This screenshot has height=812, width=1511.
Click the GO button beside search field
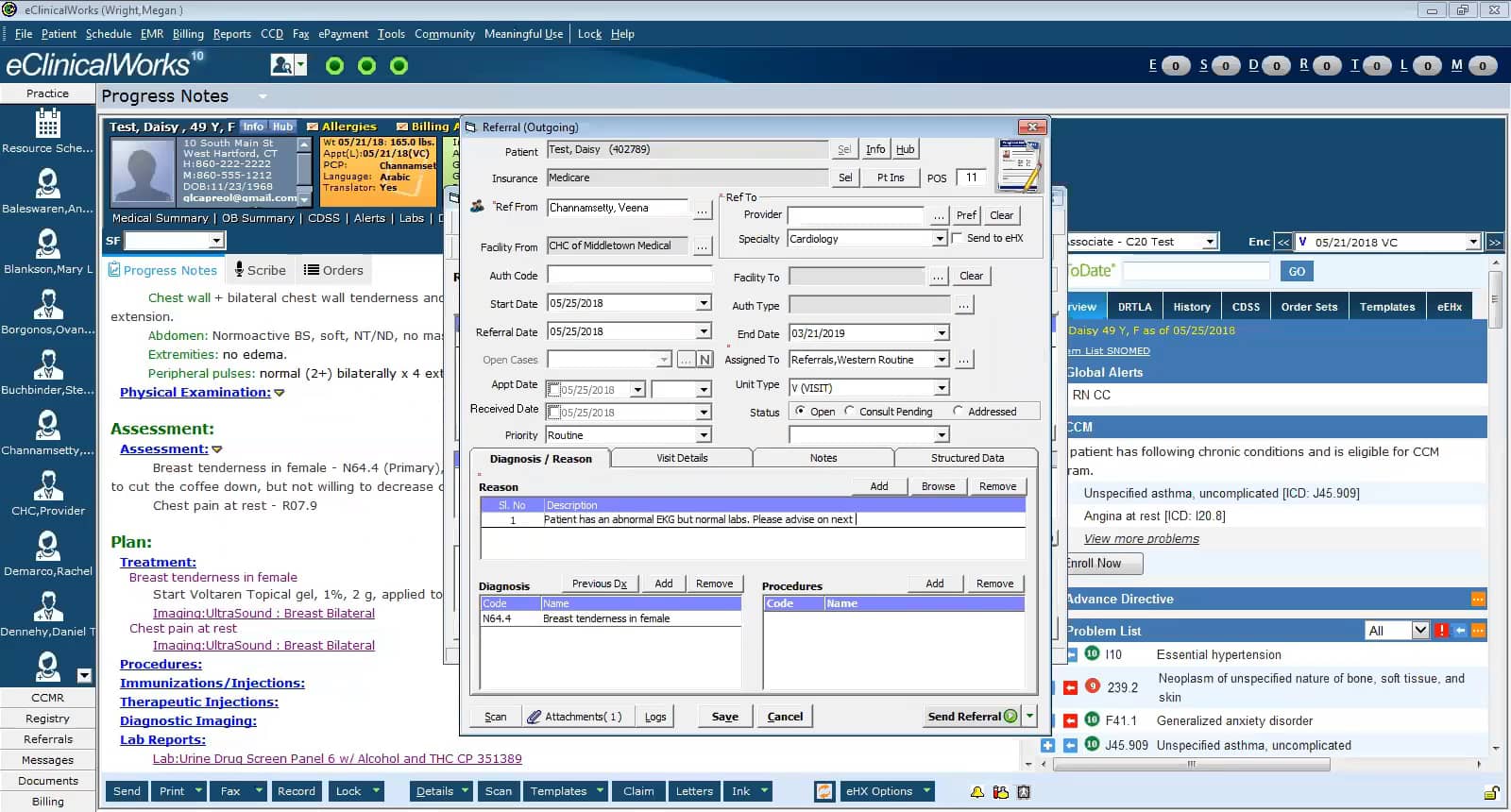(1297, 271)
